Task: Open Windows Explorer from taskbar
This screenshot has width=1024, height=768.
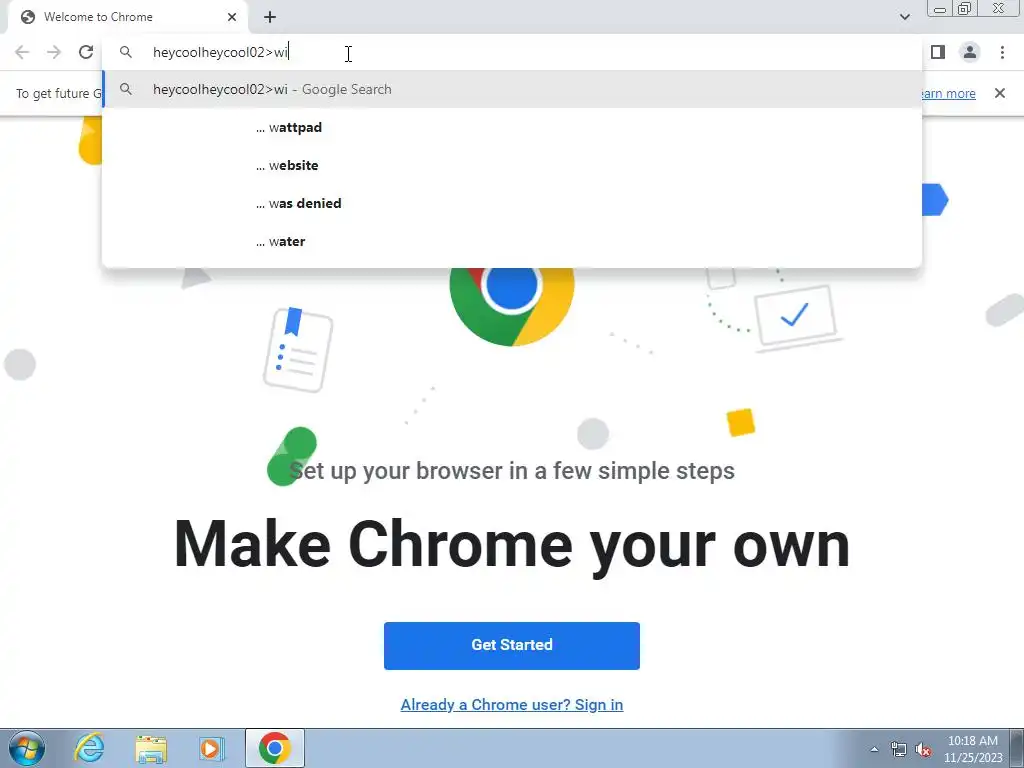Action: 151,748
